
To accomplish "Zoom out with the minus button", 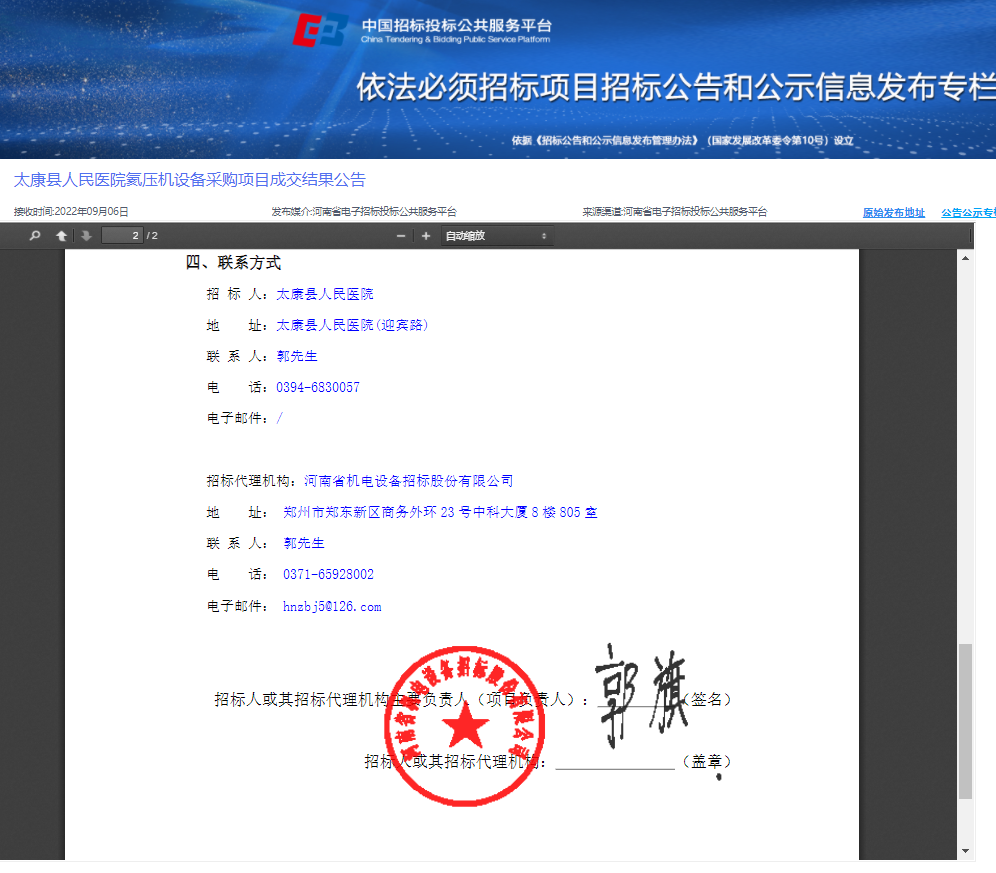I will pyautogui.click(x=401, y=236).
